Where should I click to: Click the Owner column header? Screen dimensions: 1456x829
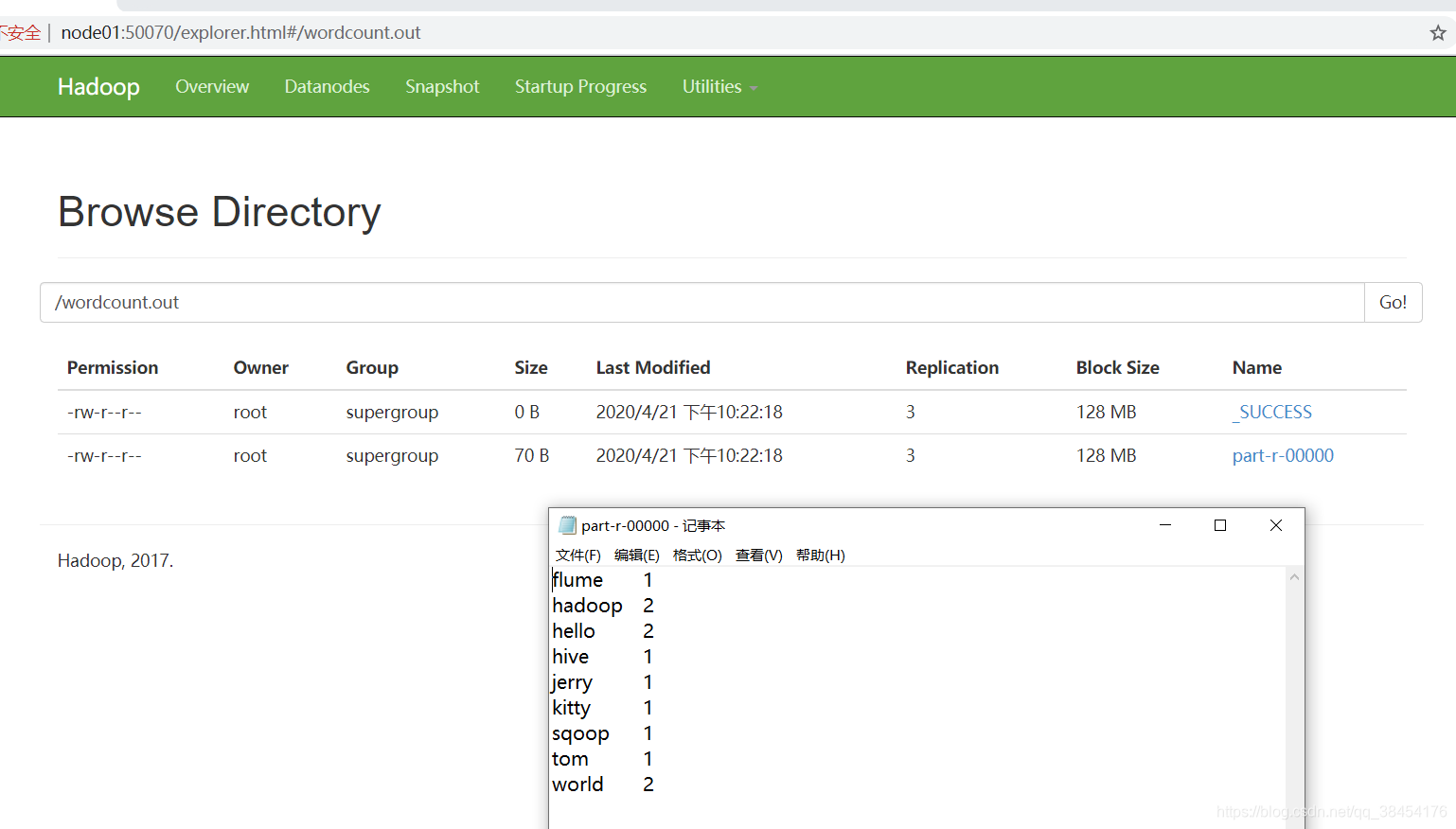click(260, 367)
